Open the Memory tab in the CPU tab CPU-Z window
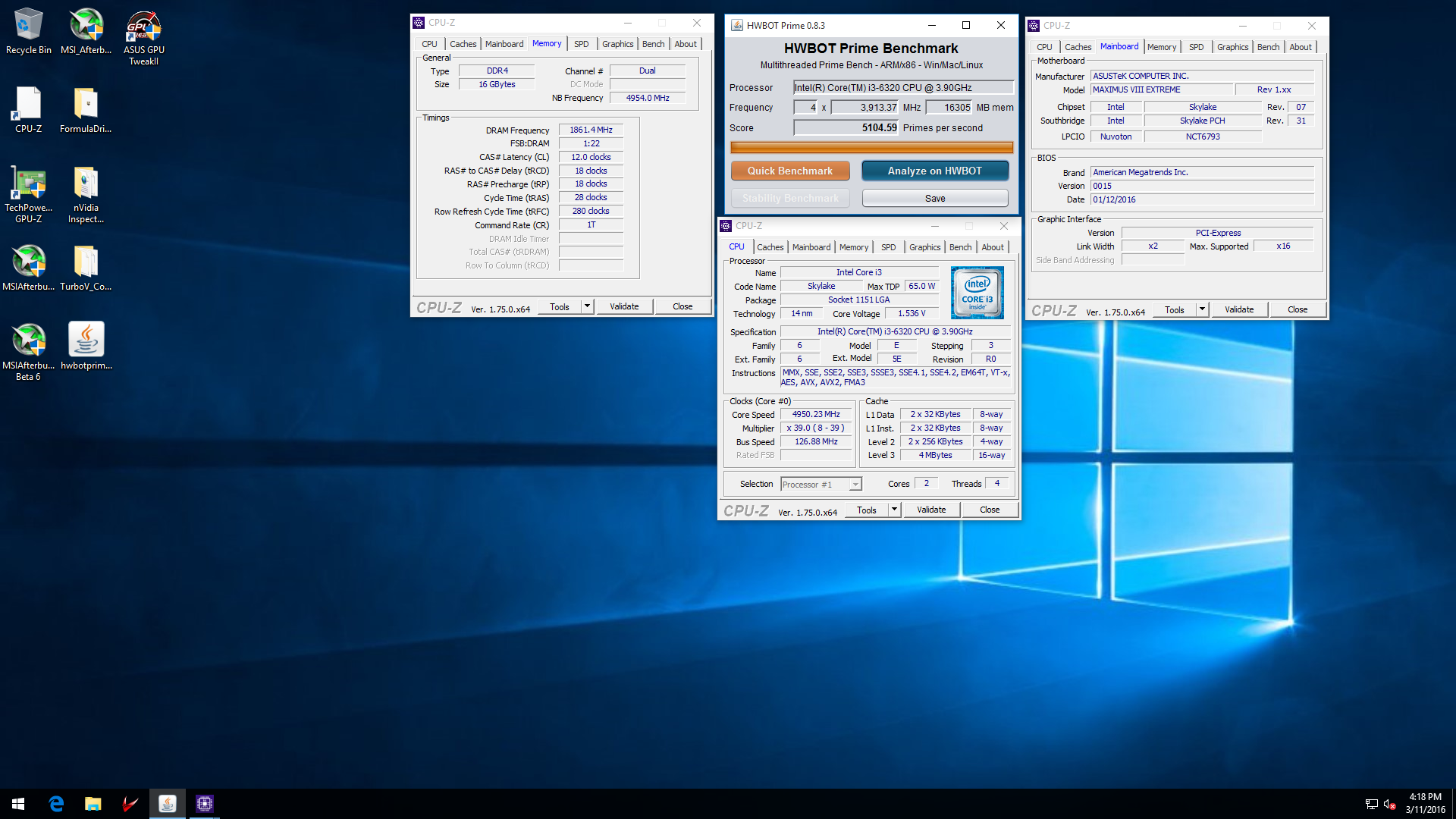This screenshot has width=1456, height=819. pos(854,247)
